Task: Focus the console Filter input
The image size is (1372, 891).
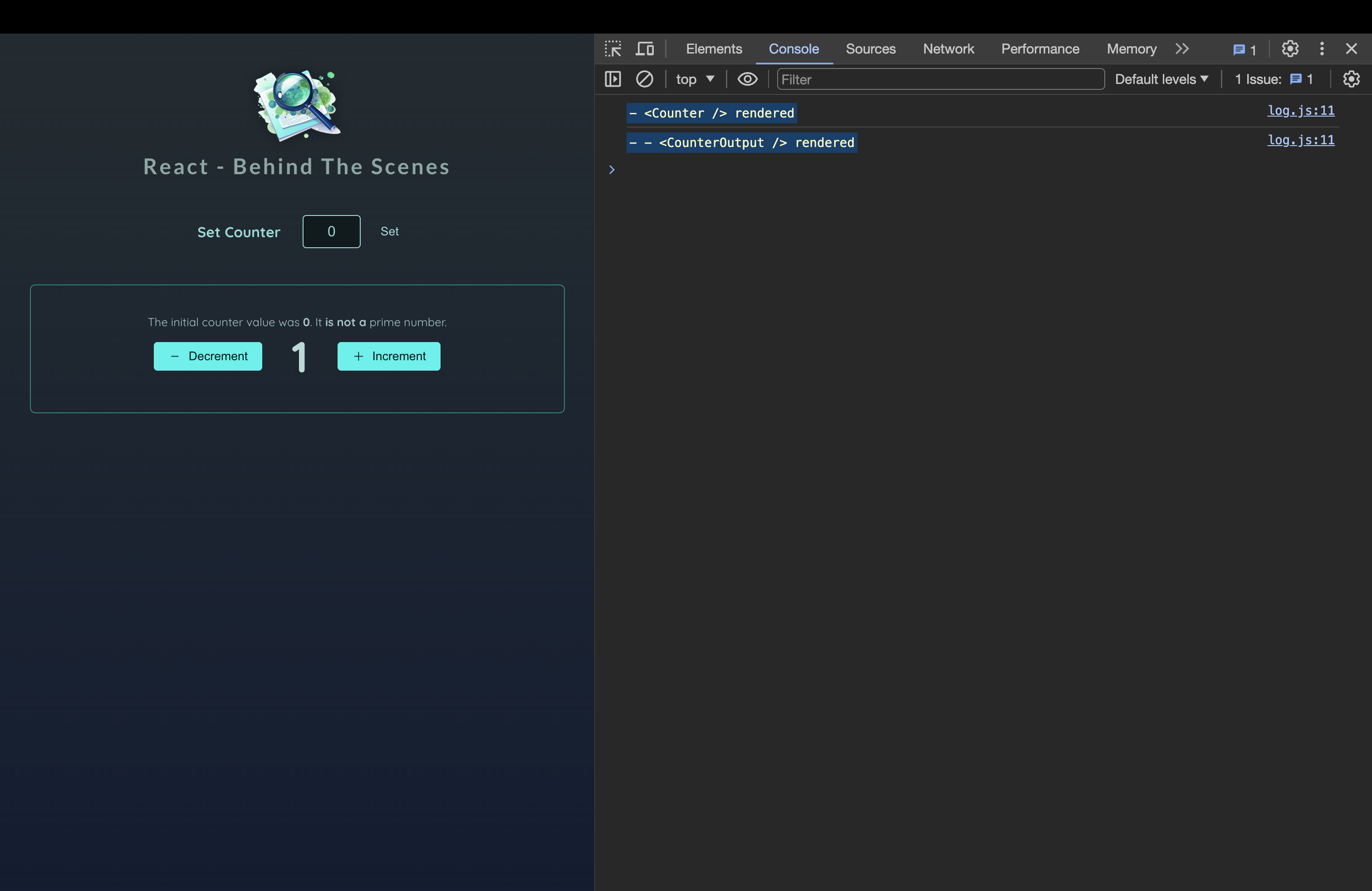Action: tap(940, 79)
